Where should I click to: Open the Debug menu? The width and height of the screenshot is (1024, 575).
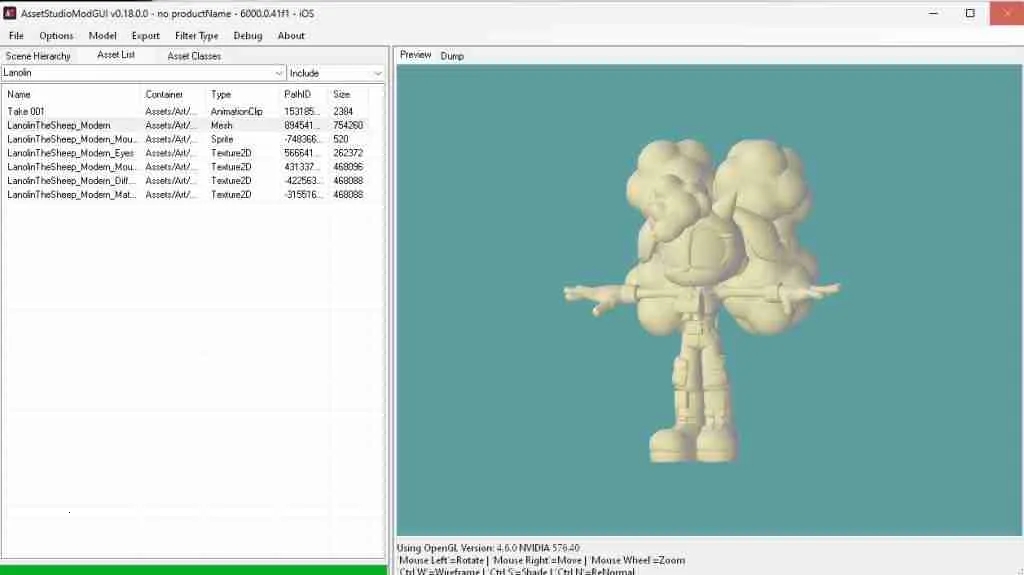[248, 36]
